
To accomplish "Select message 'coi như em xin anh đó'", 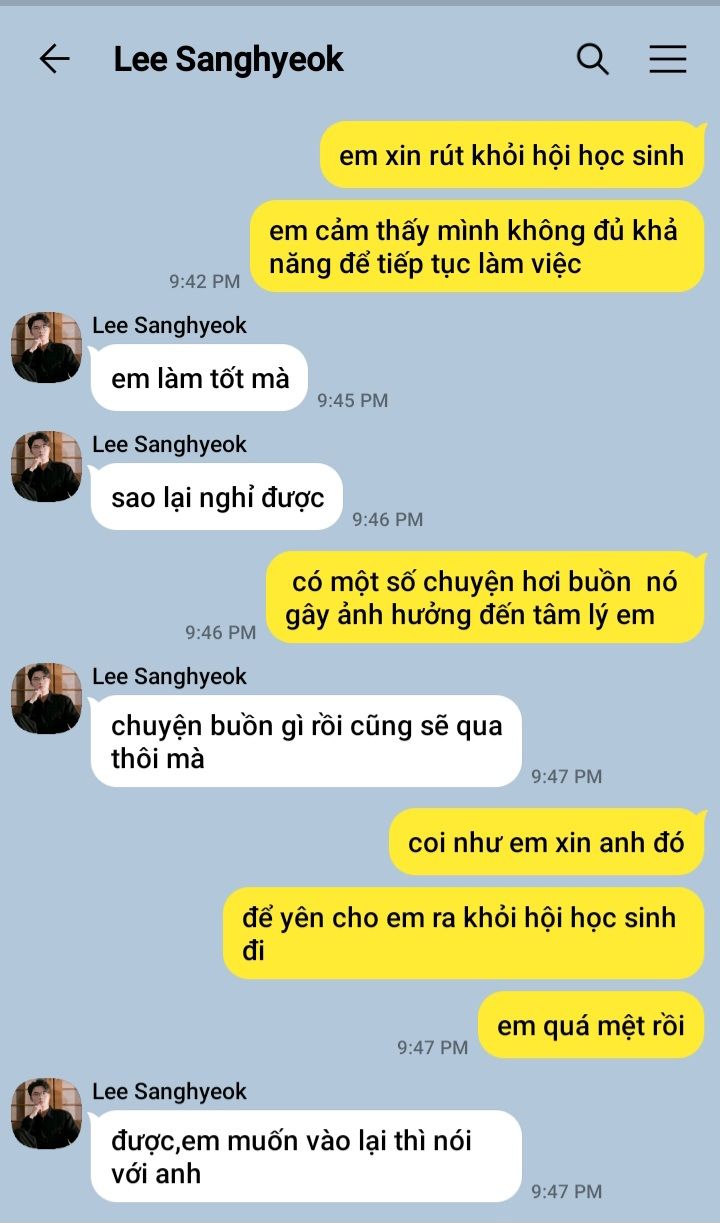I will point(547,842).
